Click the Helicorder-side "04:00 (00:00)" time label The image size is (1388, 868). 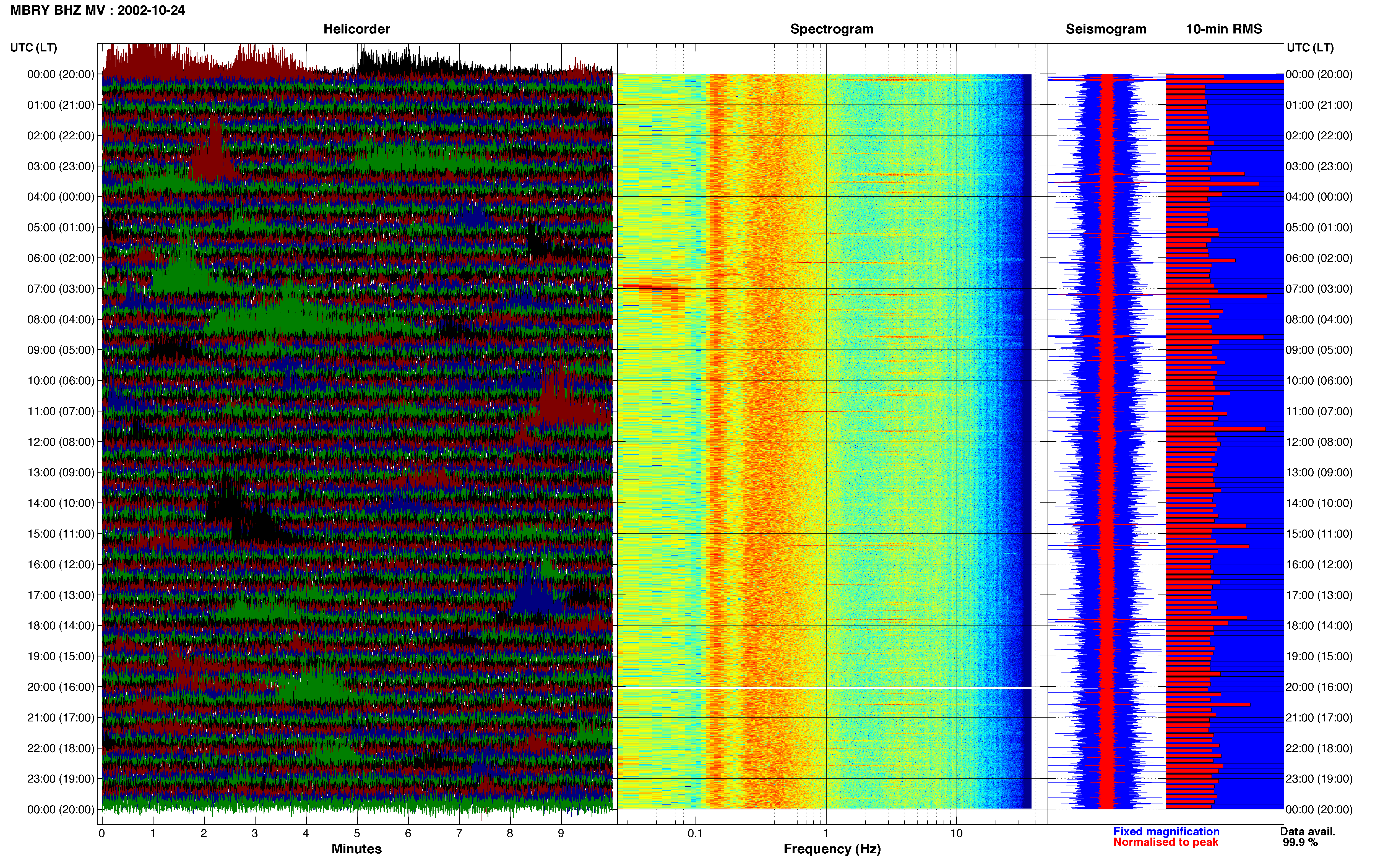60,196
